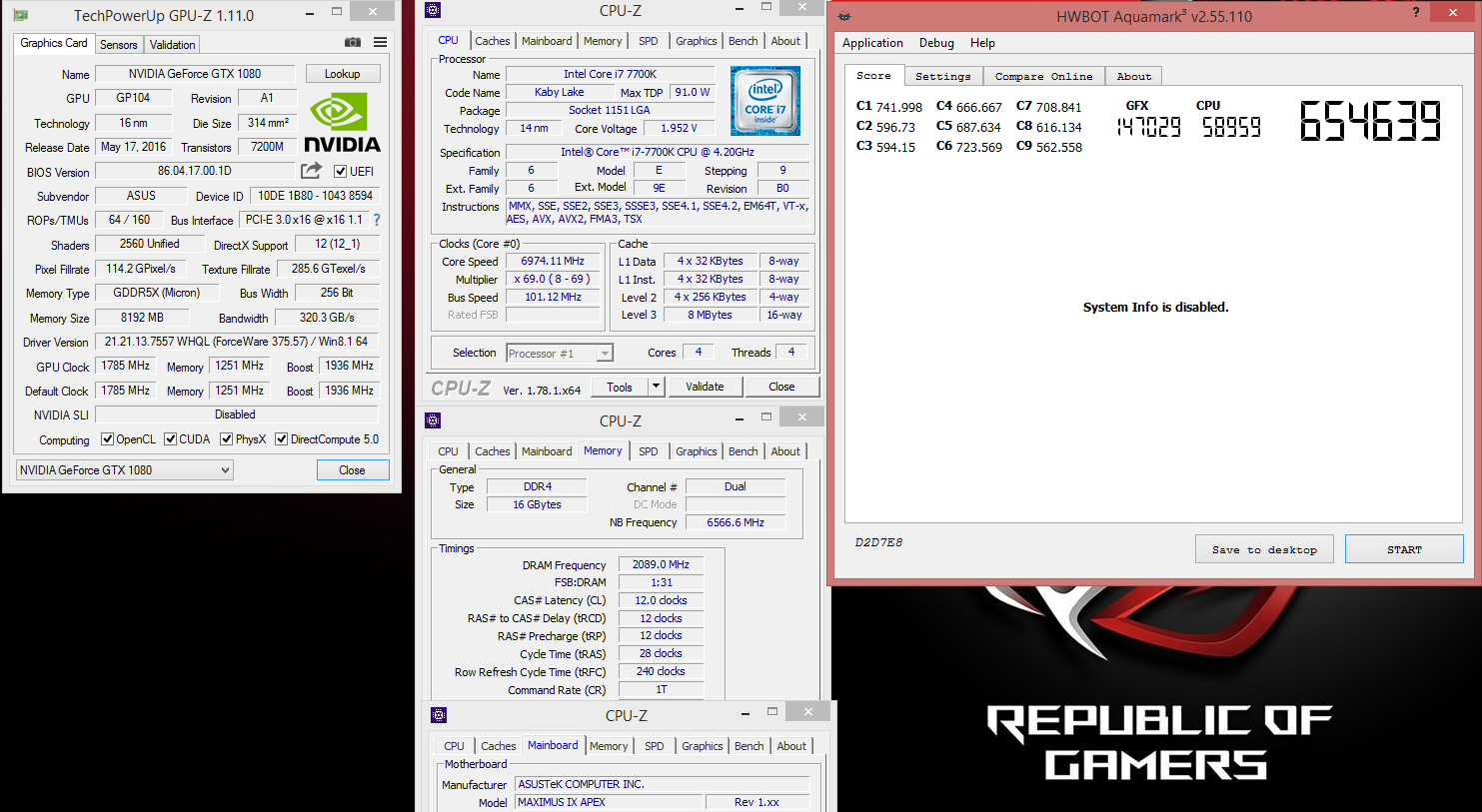Image resolution: width=1482 pixels, height=812 pixels.
Task: Click the NVIDIA logo in GPU-Z
Action: tap(342, 123)
